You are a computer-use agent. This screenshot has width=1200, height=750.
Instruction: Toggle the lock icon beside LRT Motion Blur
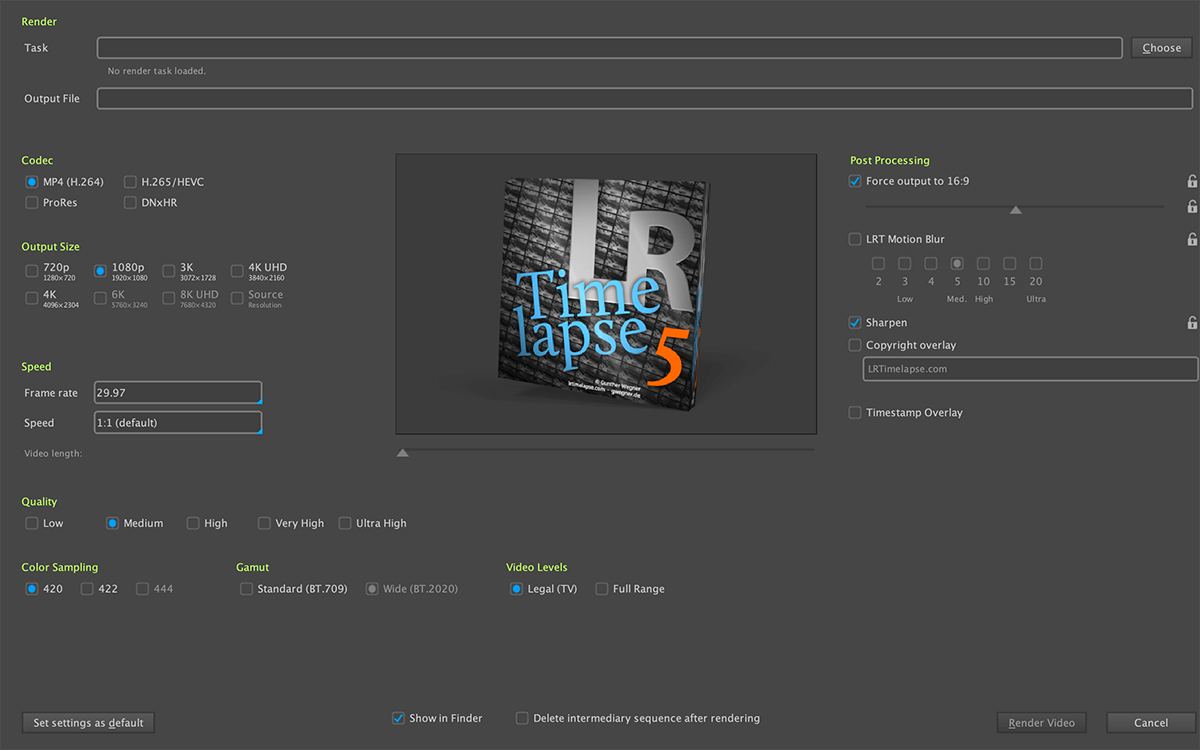click(x=1192, y=240)
